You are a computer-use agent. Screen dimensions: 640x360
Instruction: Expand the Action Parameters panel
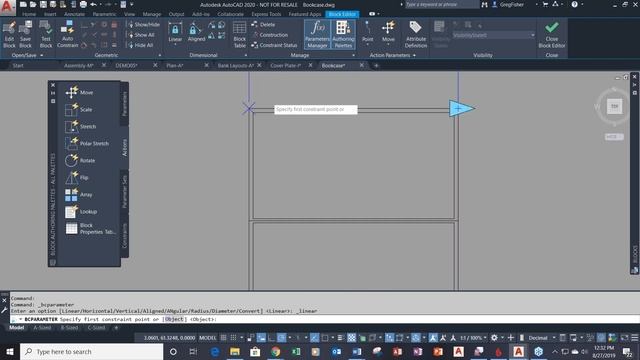392,55
